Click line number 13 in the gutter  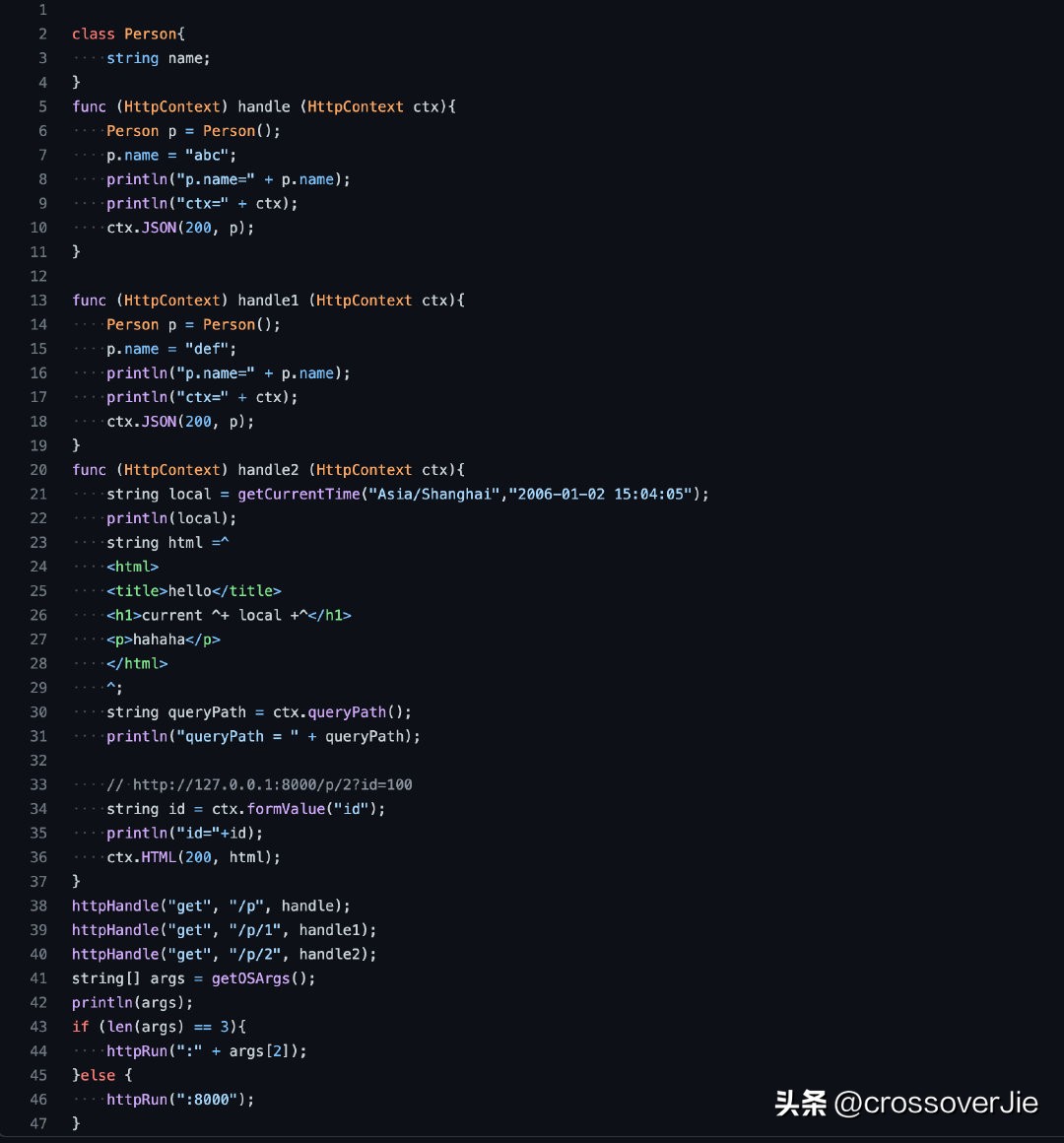(38, 301)
